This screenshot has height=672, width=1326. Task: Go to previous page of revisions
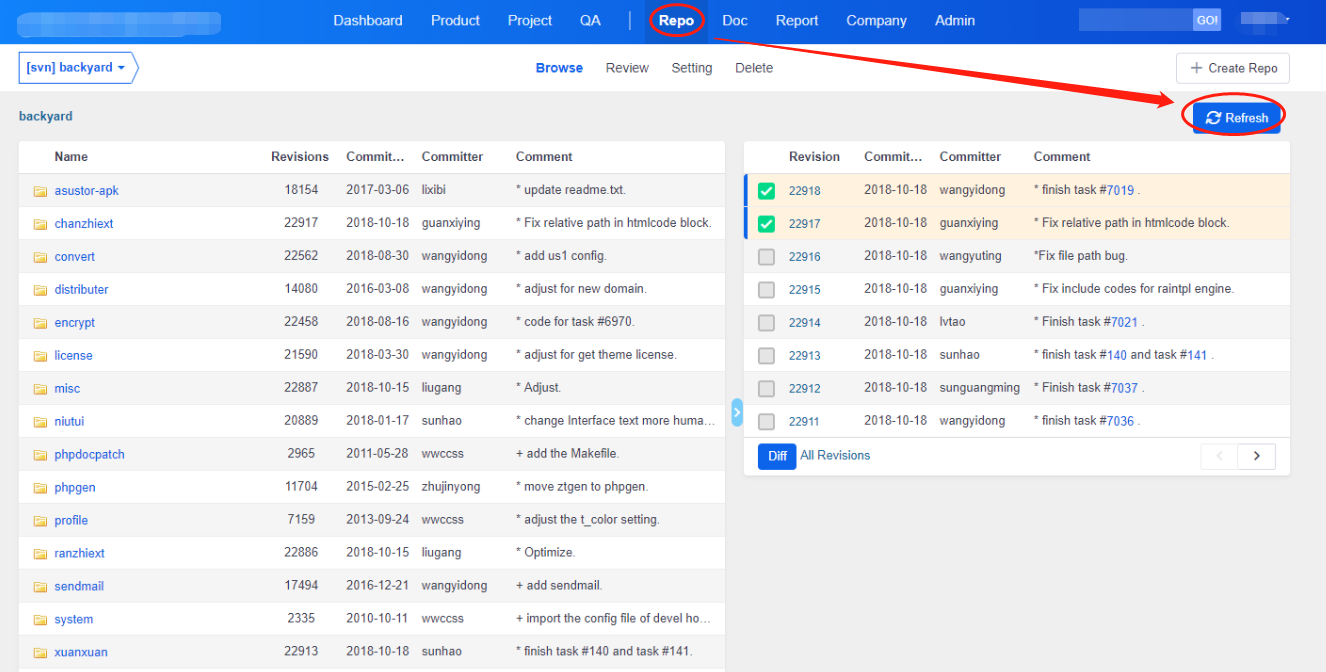1219,456
